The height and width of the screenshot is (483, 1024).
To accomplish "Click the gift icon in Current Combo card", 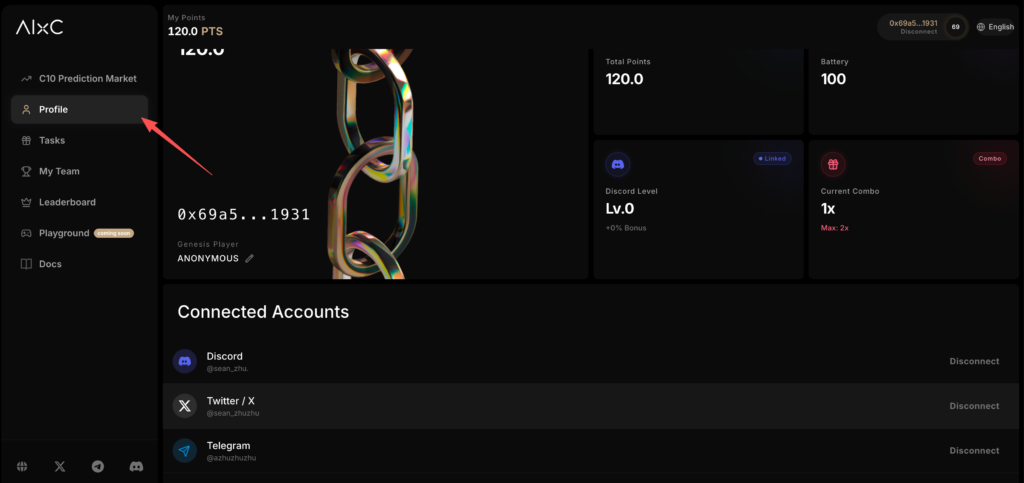I will pos(833,164).
